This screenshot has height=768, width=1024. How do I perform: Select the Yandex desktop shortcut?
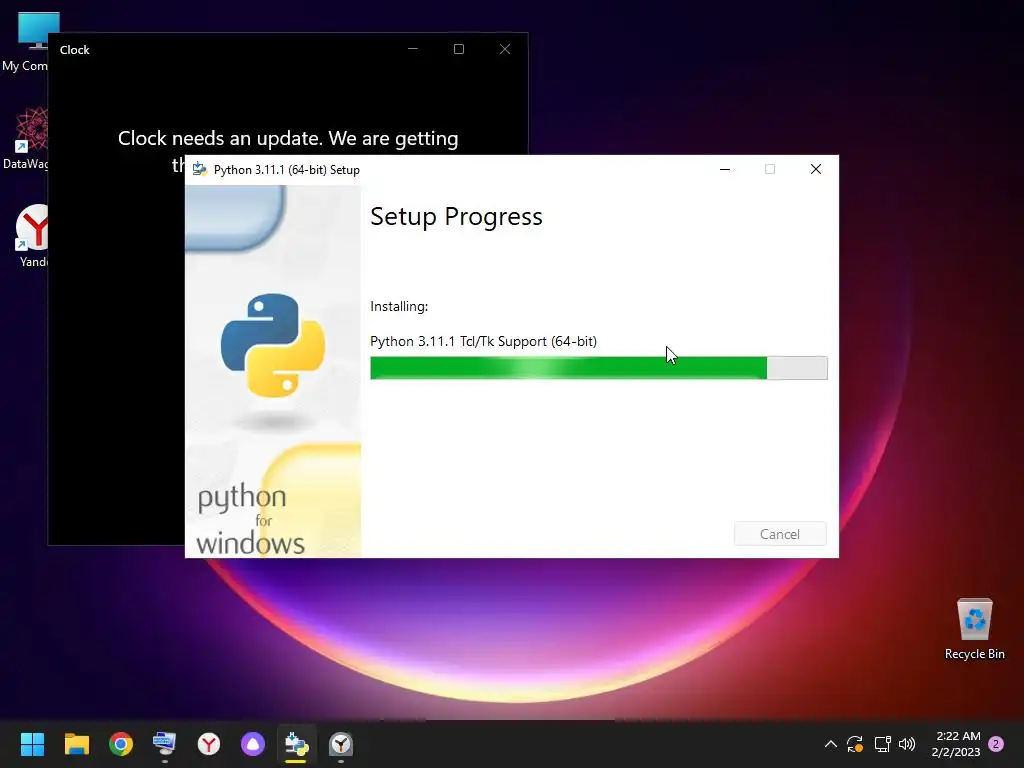pos(31,236)
